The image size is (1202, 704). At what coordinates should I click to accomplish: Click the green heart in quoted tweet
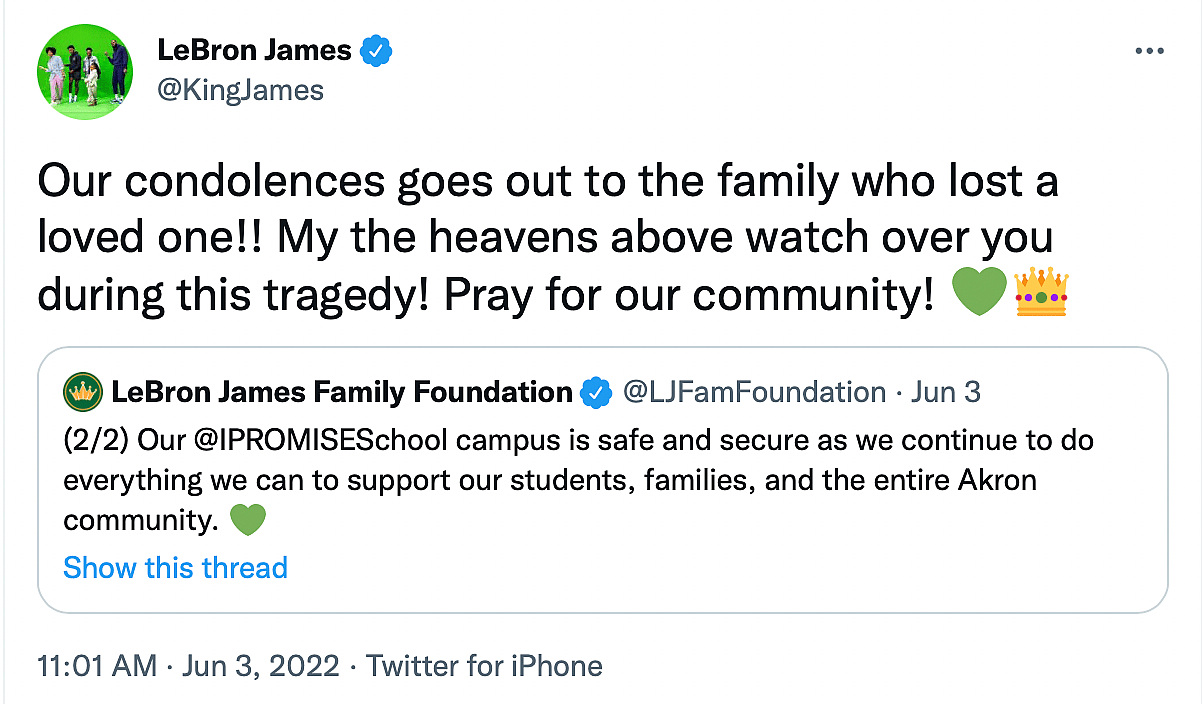pos(247,520)
